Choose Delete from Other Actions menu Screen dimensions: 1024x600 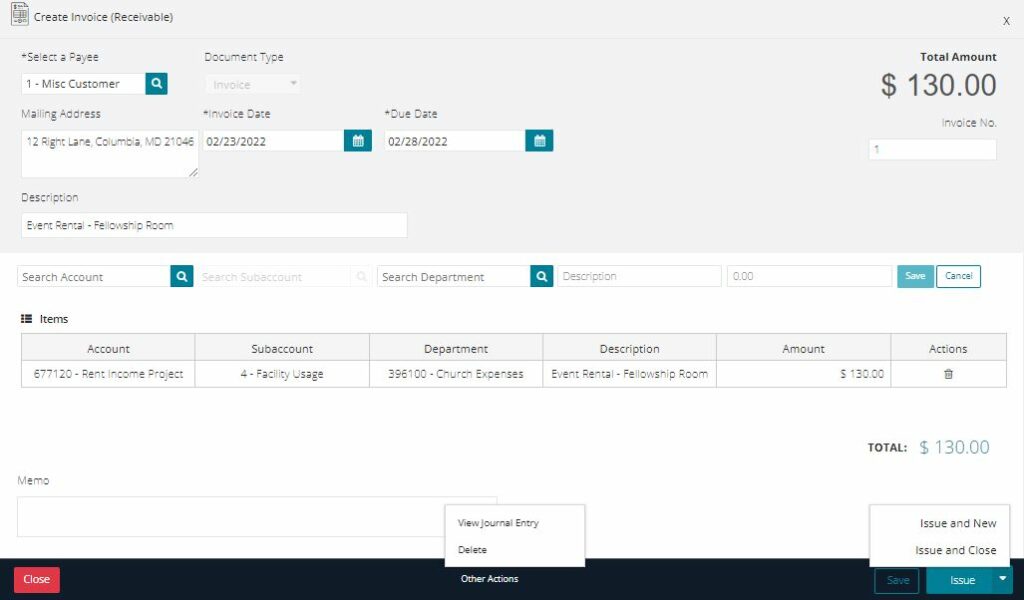(x=471, y=549)
